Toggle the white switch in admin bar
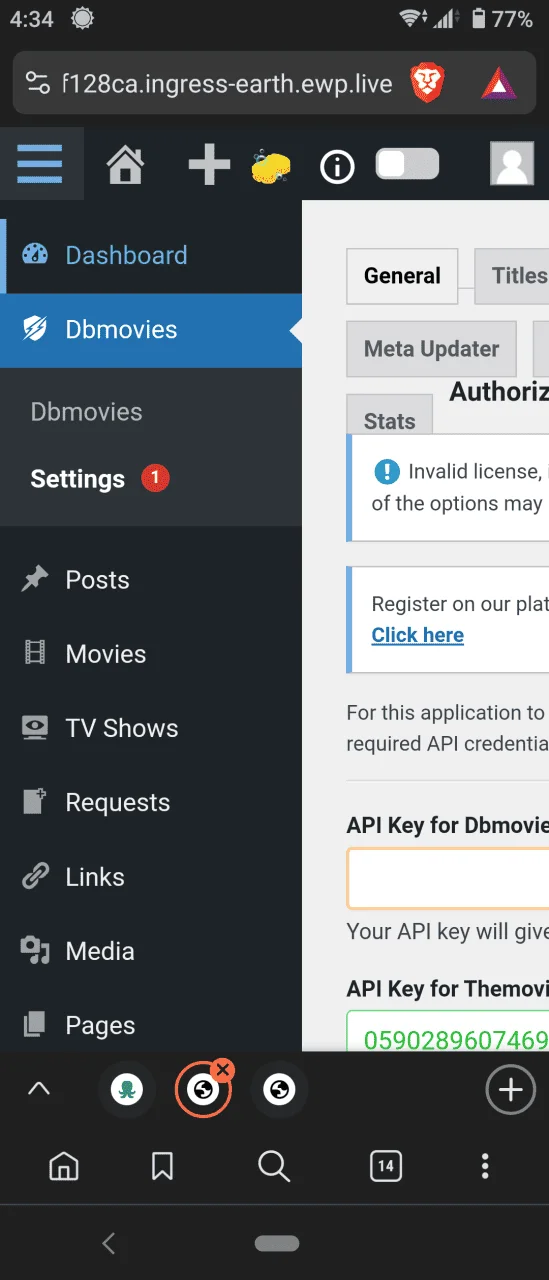 pos(408,164)
